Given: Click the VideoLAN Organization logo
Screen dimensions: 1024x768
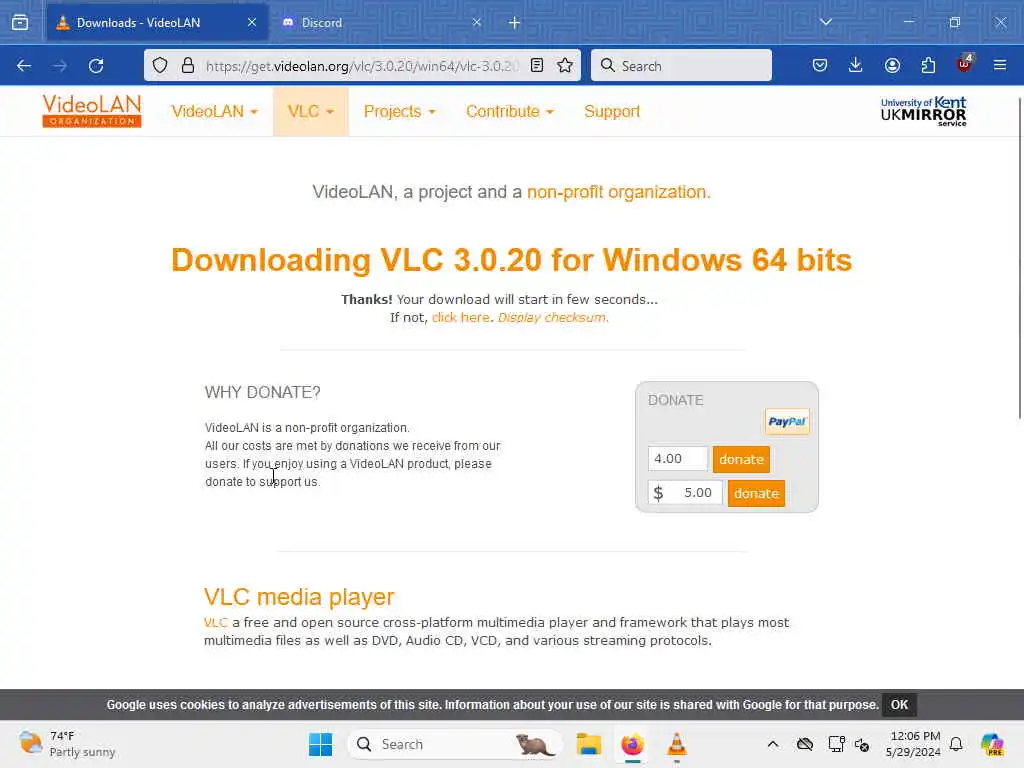Looking at the screenshot, I should click(92, 111).
